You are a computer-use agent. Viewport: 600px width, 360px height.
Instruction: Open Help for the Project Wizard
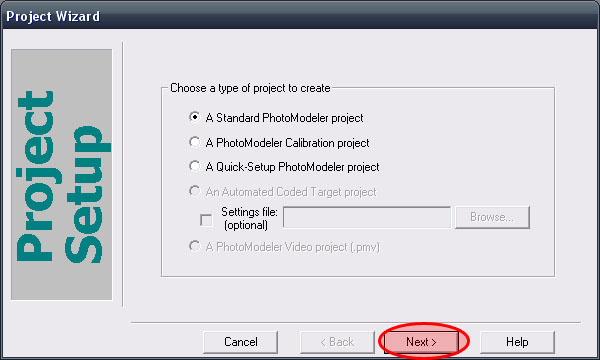click(517, 342)
